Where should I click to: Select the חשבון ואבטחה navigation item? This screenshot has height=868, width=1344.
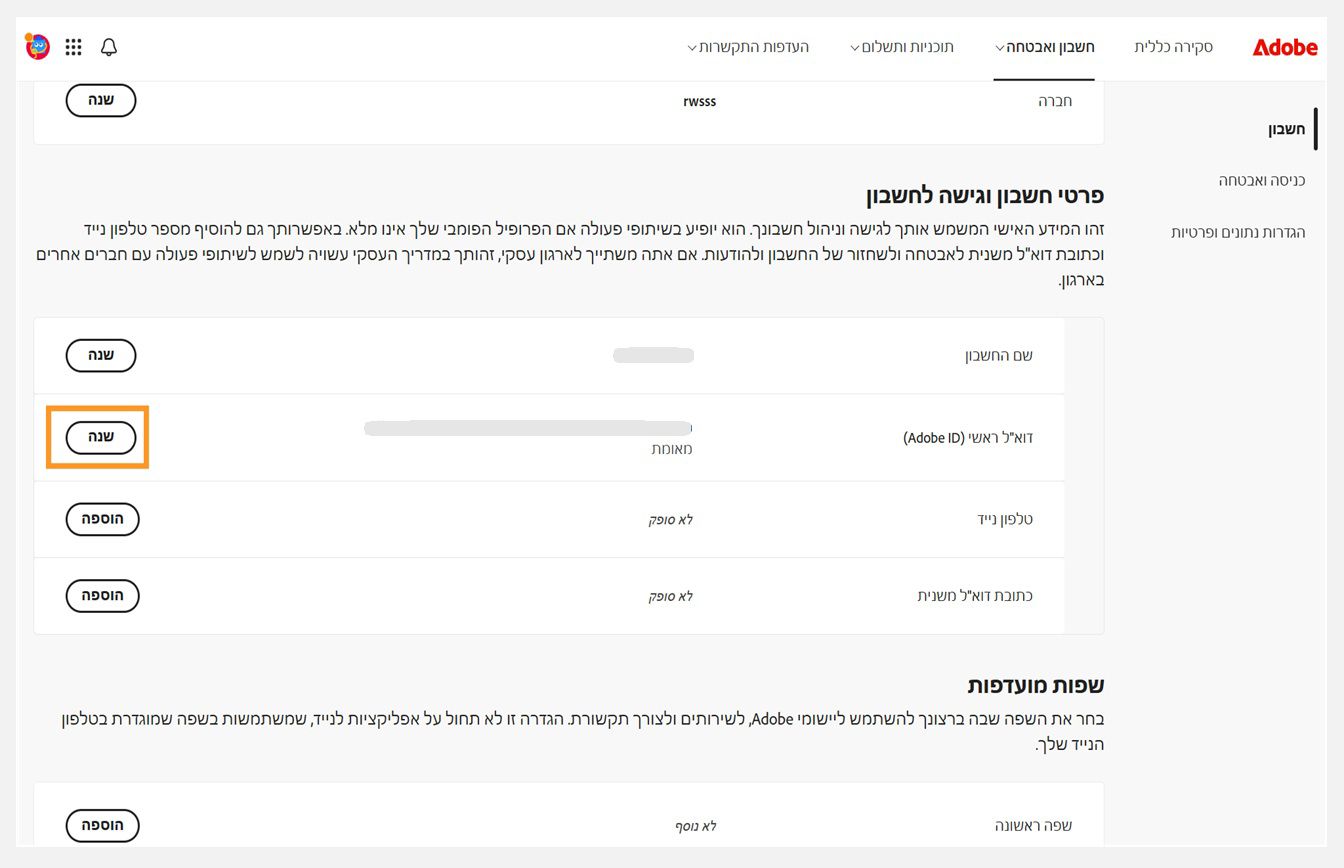(1046, 46)
